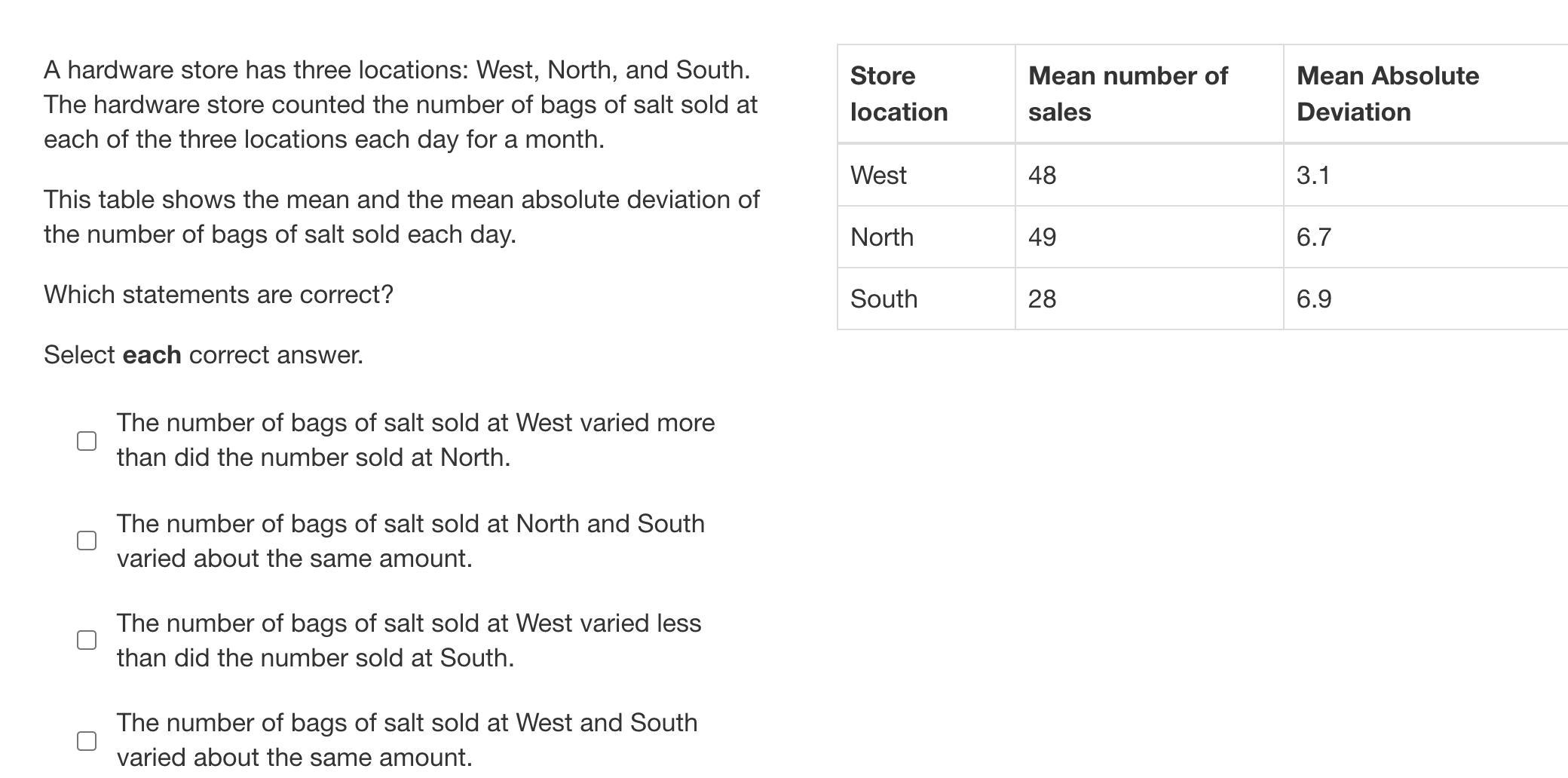This screenshot has width=1568, height=778.
Task: Click answer text 'West varied less than South'
Action: pyautogui.click(x=409, y=641)
